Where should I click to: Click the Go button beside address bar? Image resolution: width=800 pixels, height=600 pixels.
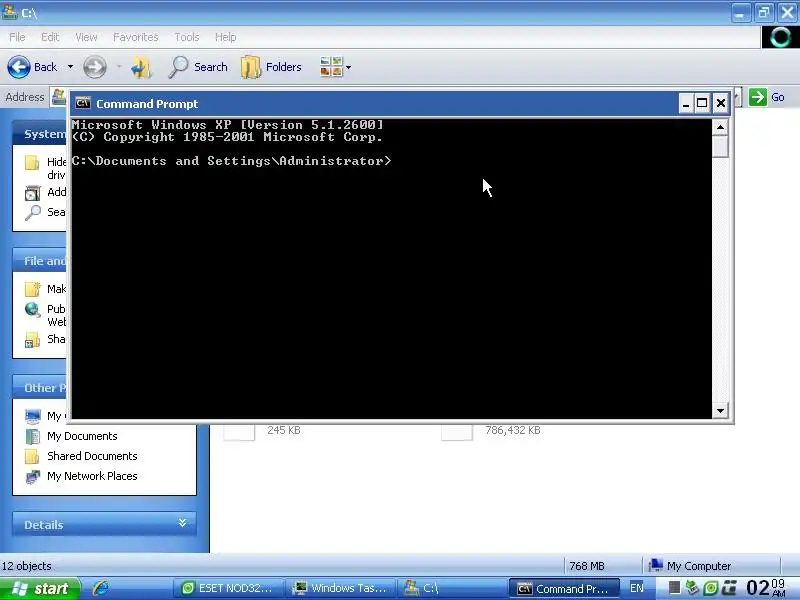(767, 97)
